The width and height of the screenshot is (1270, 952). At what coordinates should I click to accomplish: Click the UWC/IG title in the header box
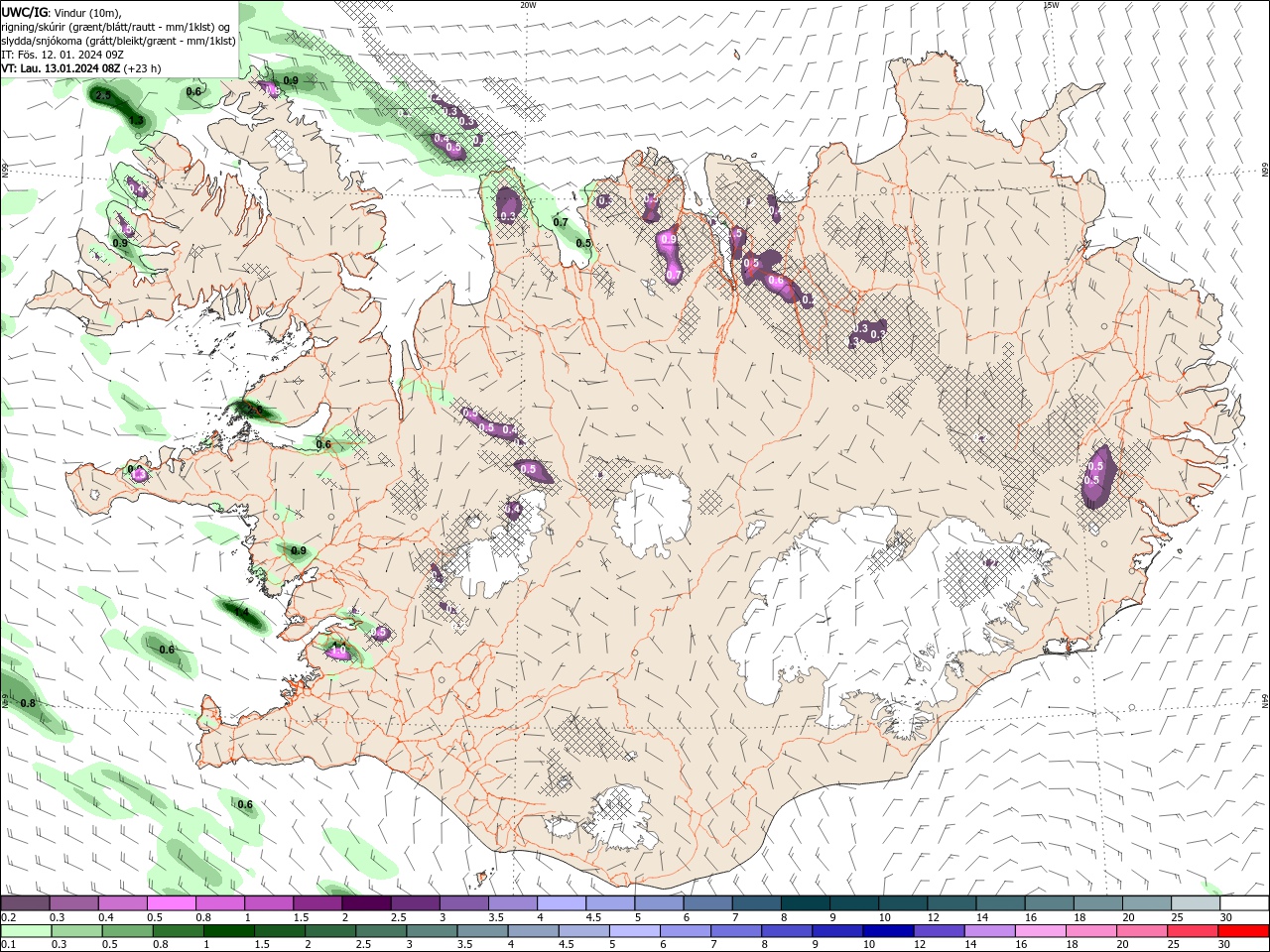22,12
